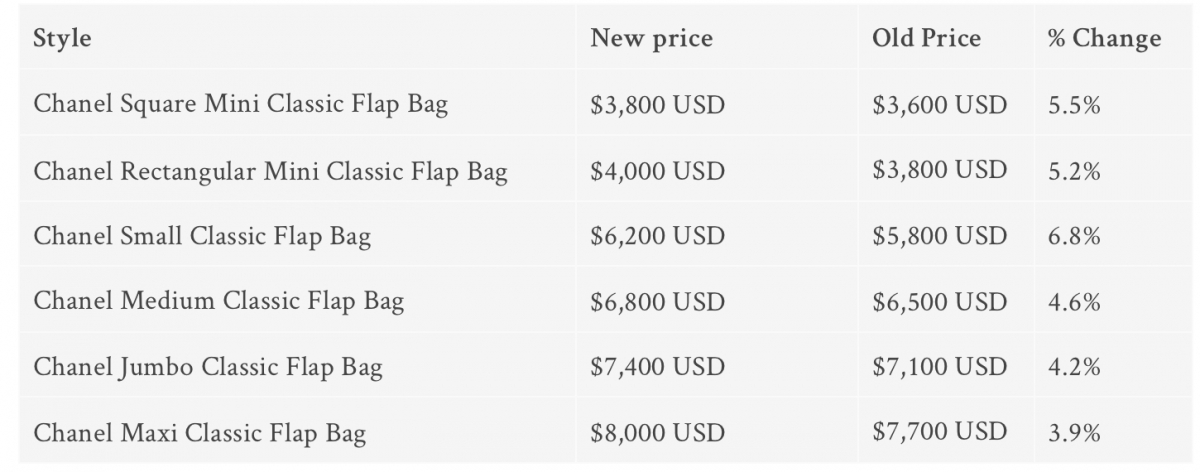Viewport: 1200px width, 472px height.
Task: Select Chanel Medium Classic Flap Bag row
Action: click(218, 301)
